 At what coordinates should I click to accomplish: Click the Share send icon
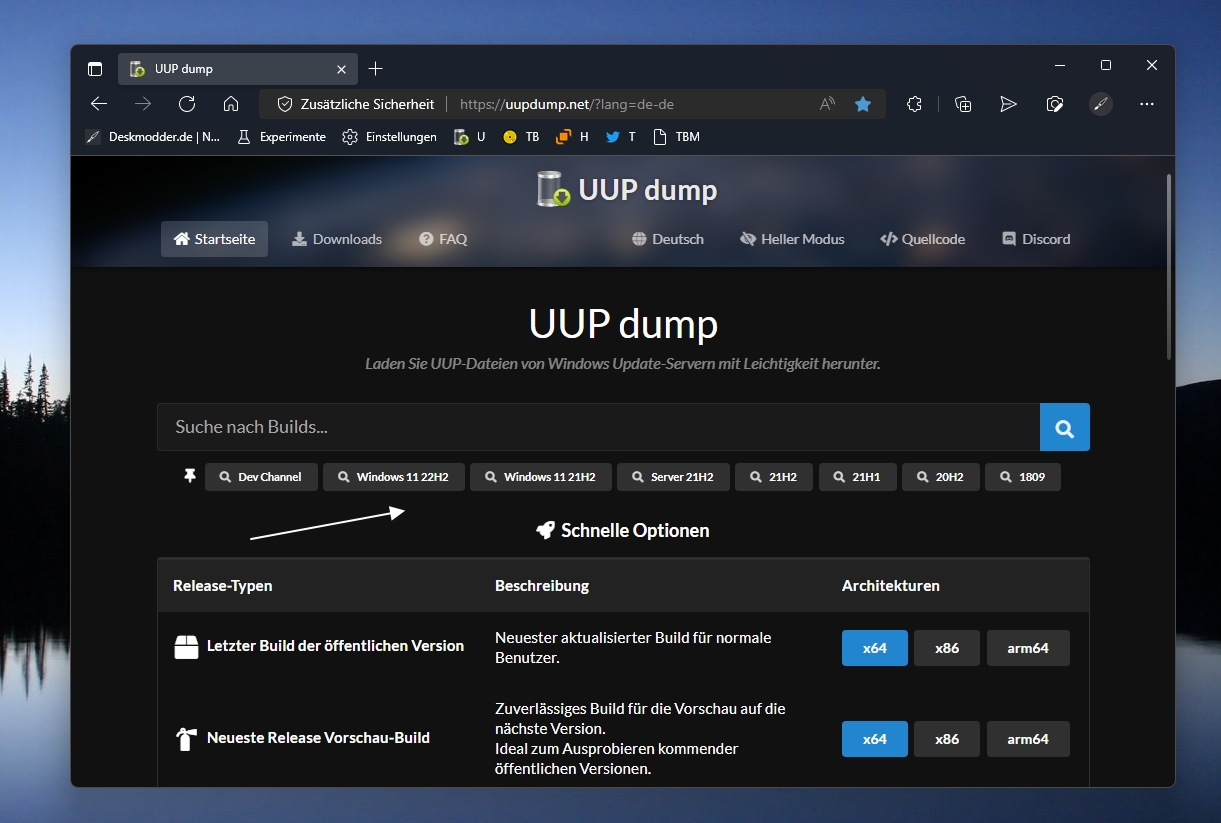(x=1008, y=104)
